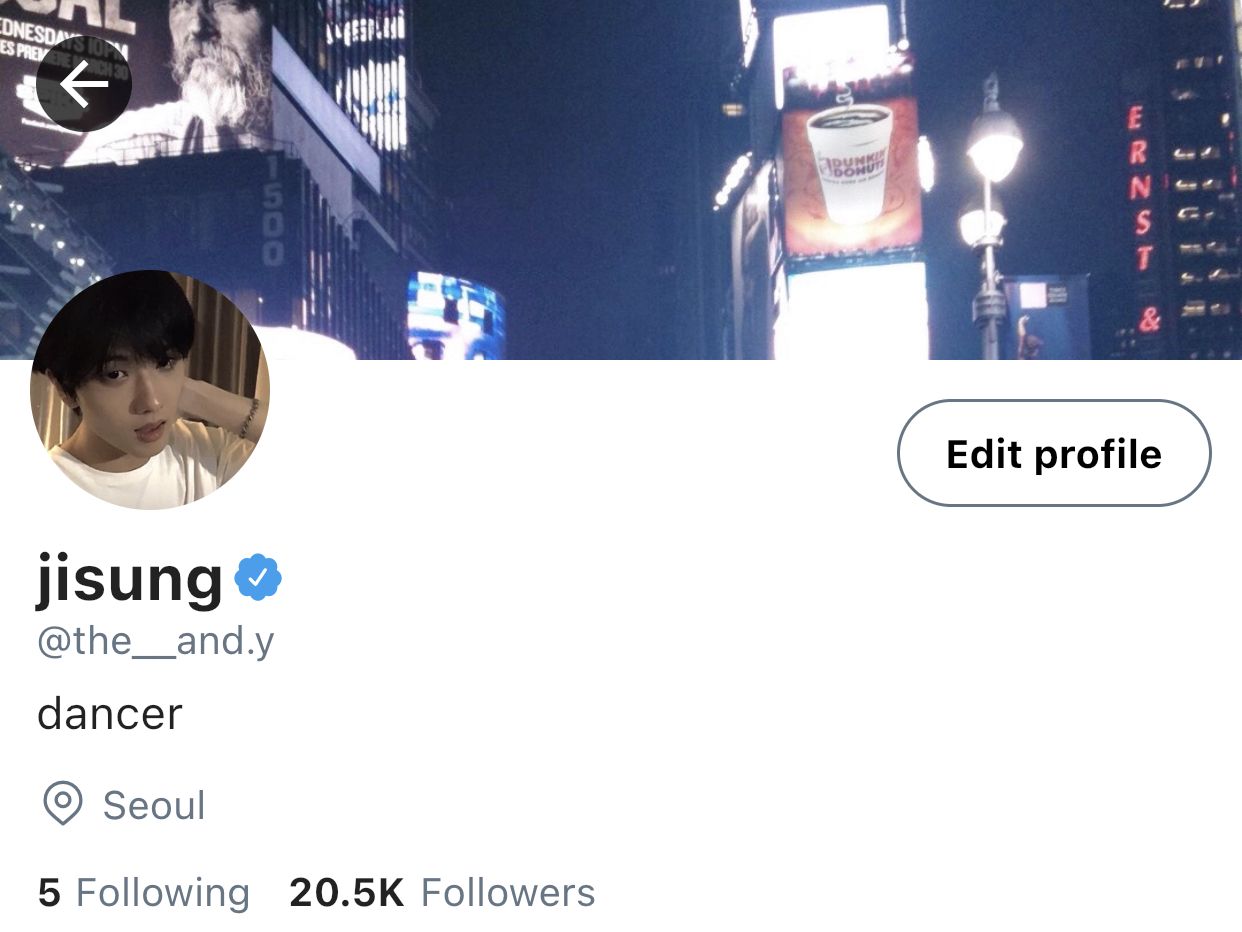Open the 20.5K Followers list

pyautogui.click(x=442, y=893)
